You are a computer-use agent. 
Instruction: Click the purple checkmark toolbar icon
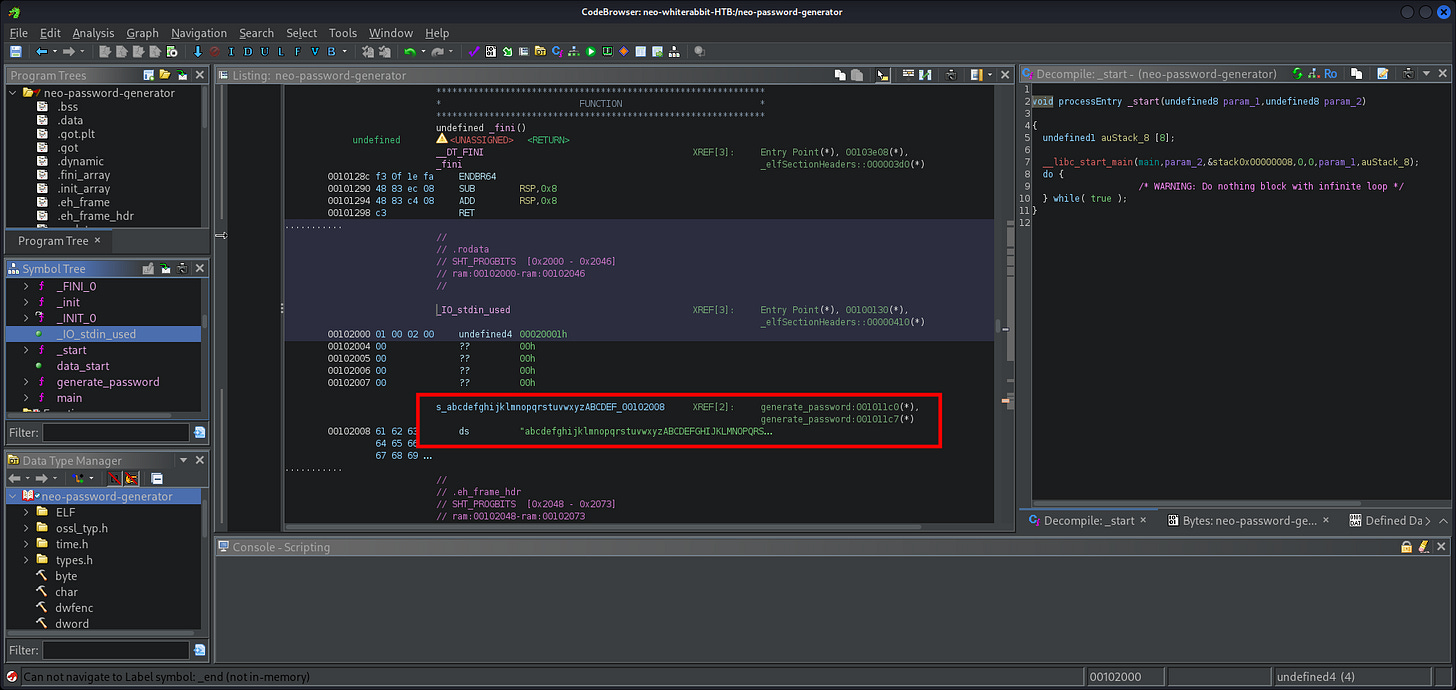pos(474,52)
